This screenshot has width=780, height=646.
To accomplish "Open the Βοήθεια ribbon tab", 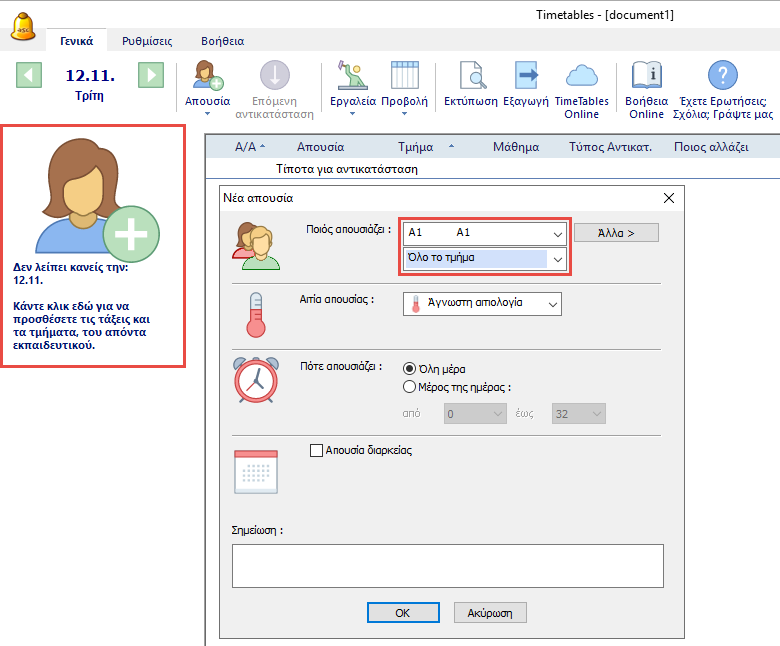I will click(x=220, y=41).
